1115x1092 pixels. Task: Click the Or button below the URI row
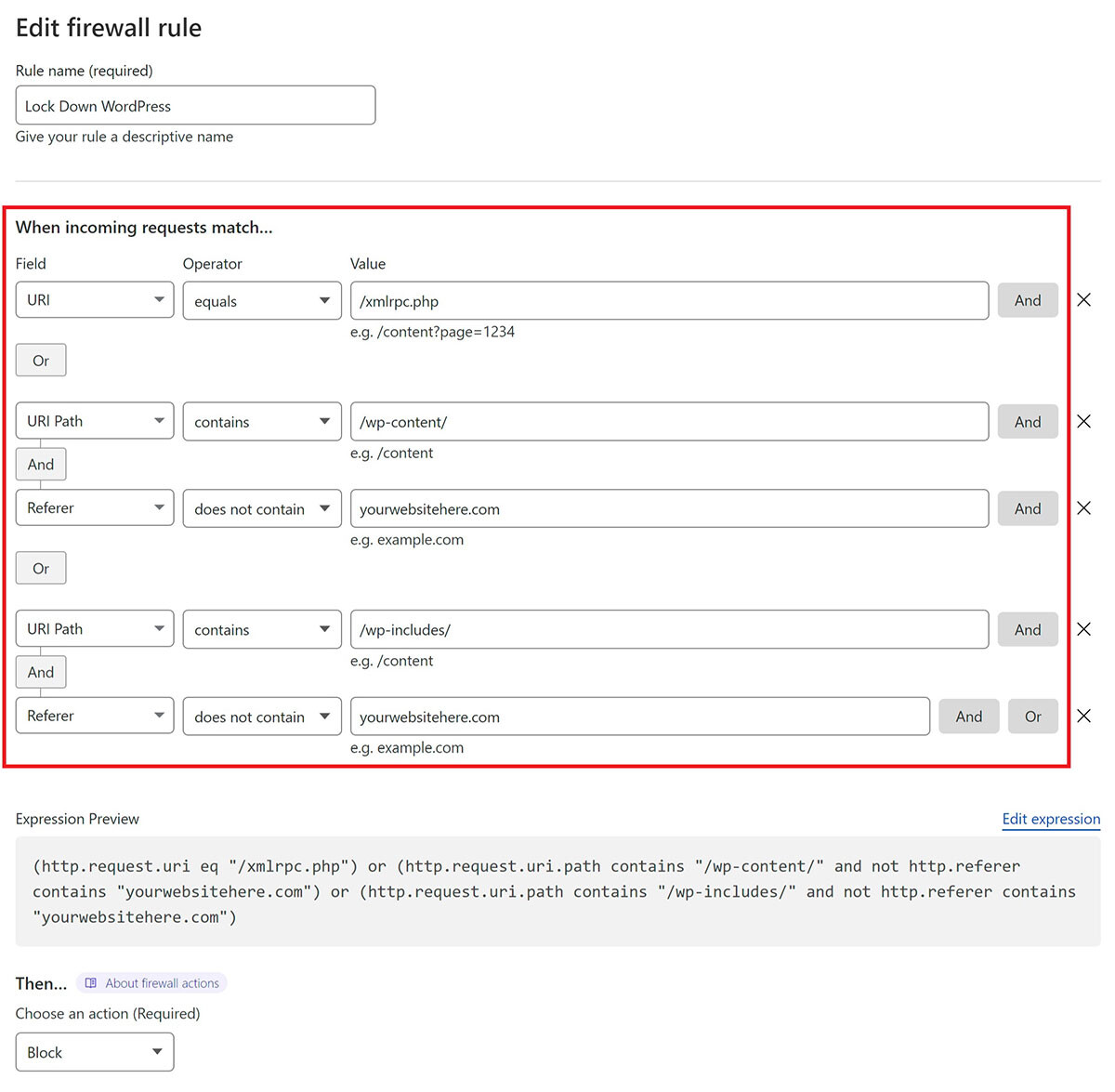[x=41, y=361]
